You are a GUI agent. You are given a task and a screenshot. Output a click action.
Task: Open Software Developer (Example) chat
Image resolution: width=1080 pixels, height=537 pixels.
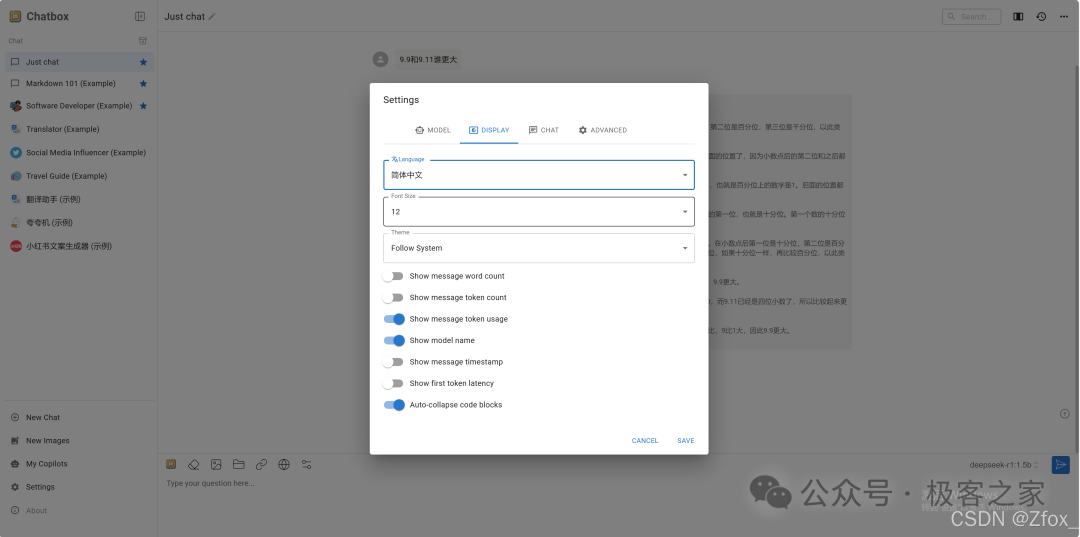[x=79, y=106]
